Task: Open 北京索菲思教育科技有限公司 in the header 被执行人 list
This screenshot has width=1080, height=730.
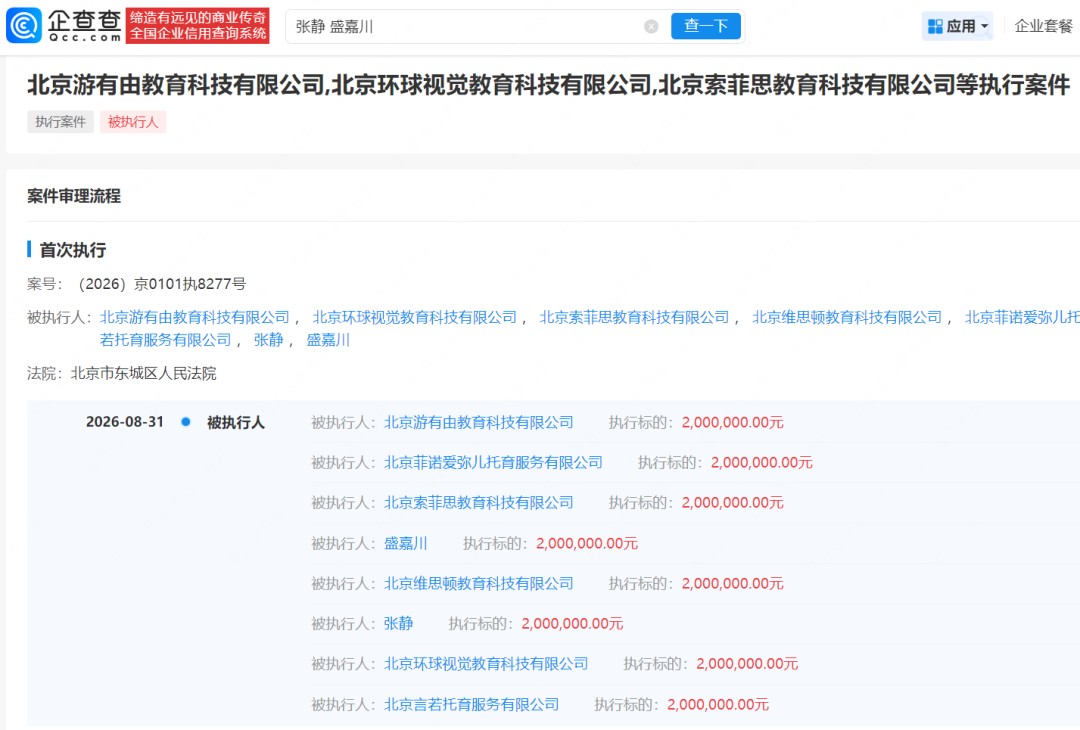Action: click(x=634, y=317)
